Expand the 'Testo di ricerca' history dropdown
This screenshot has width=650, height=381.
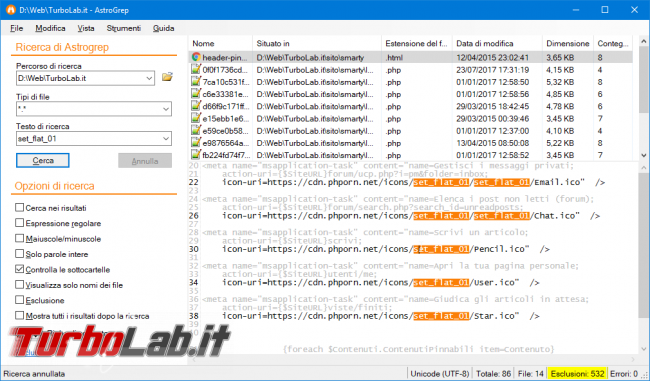pyautogui.click(x=166, y=138)
